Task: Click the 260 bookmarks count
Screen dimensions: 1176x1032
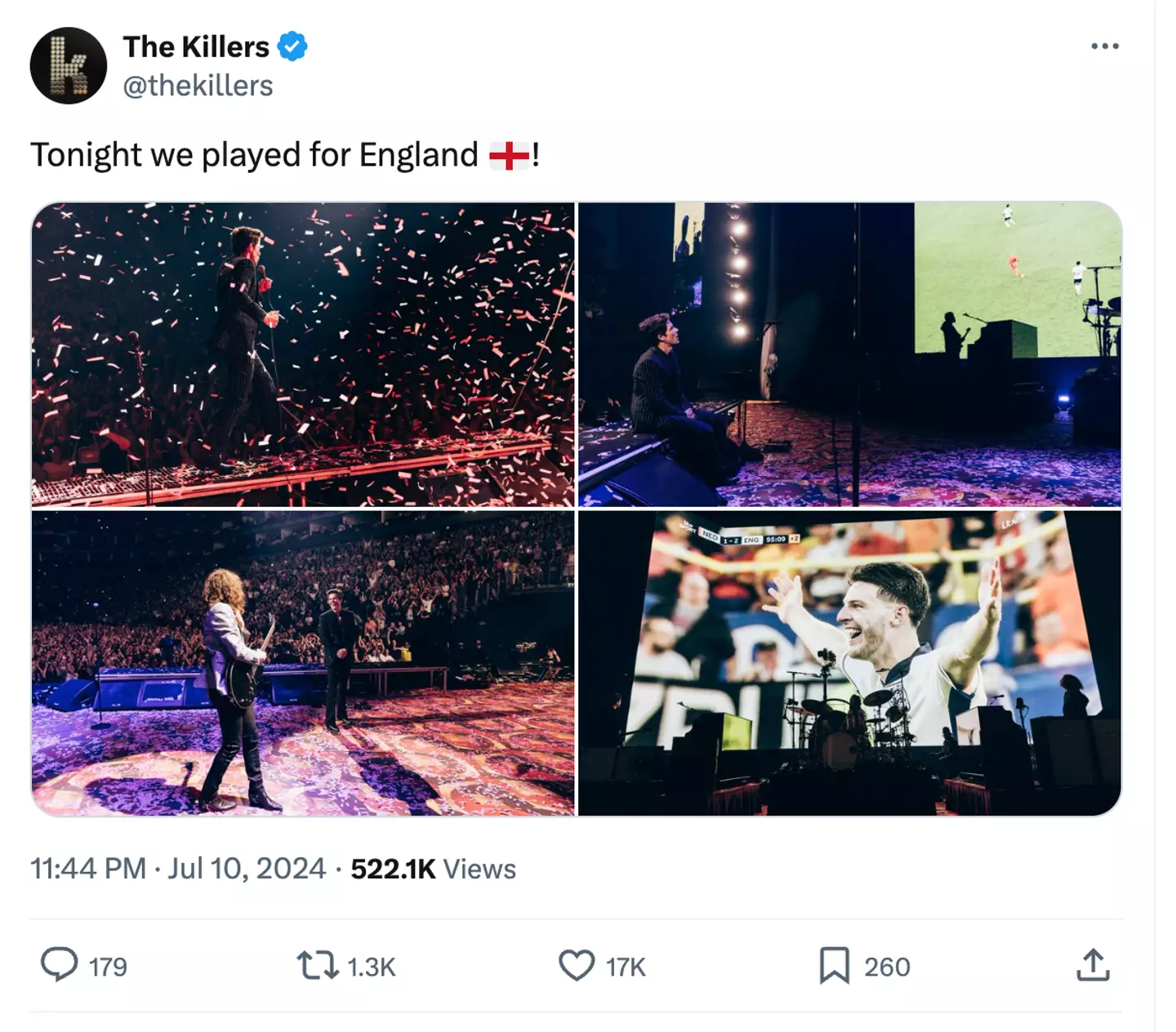Action: coord(887,967)
